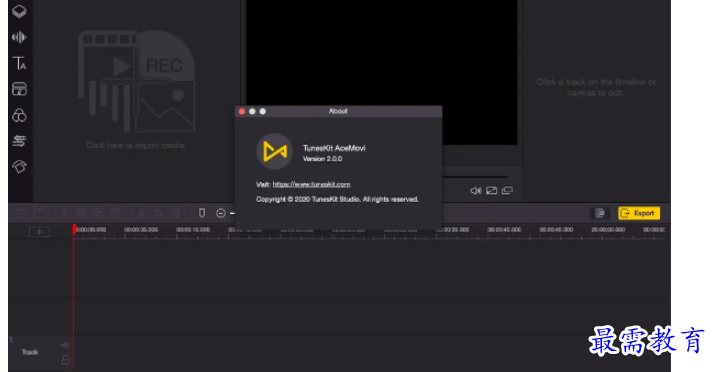The width and height of the screenshot is (713, 372).
Task: Open the Transitions sidebar icon
Action: click(19, 141)
